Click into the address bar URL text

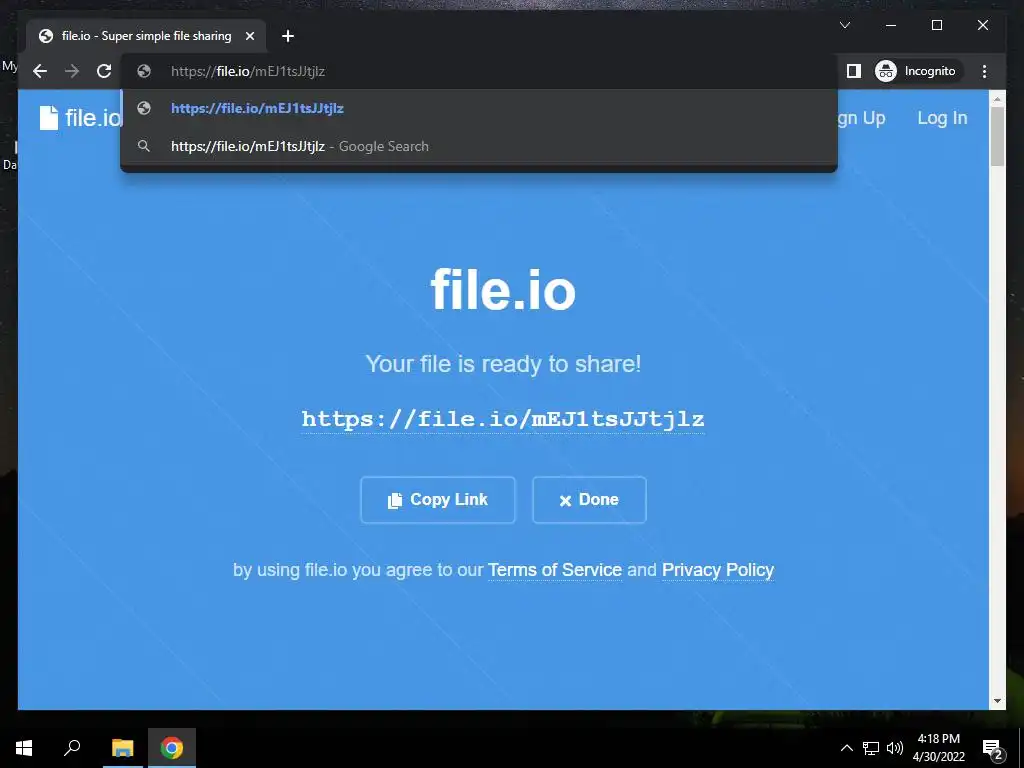(248, 71)
